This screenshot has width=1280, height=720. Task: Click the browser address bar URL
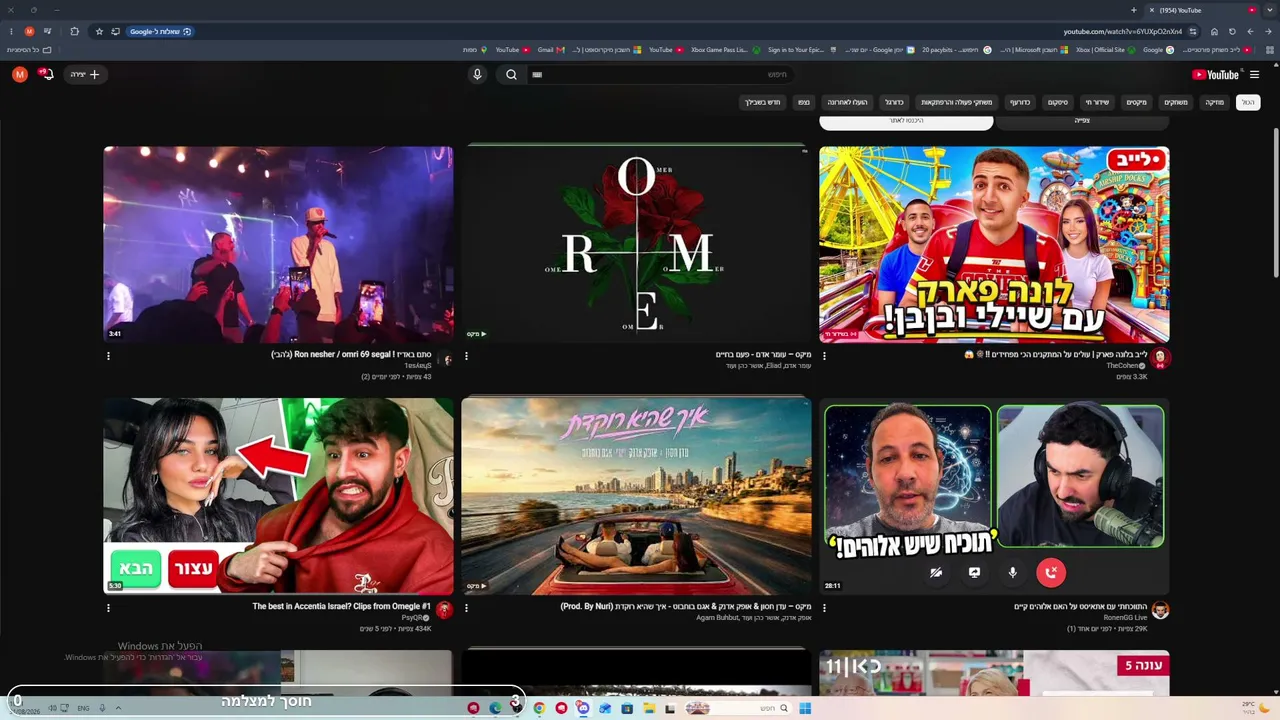[1122, 31]
